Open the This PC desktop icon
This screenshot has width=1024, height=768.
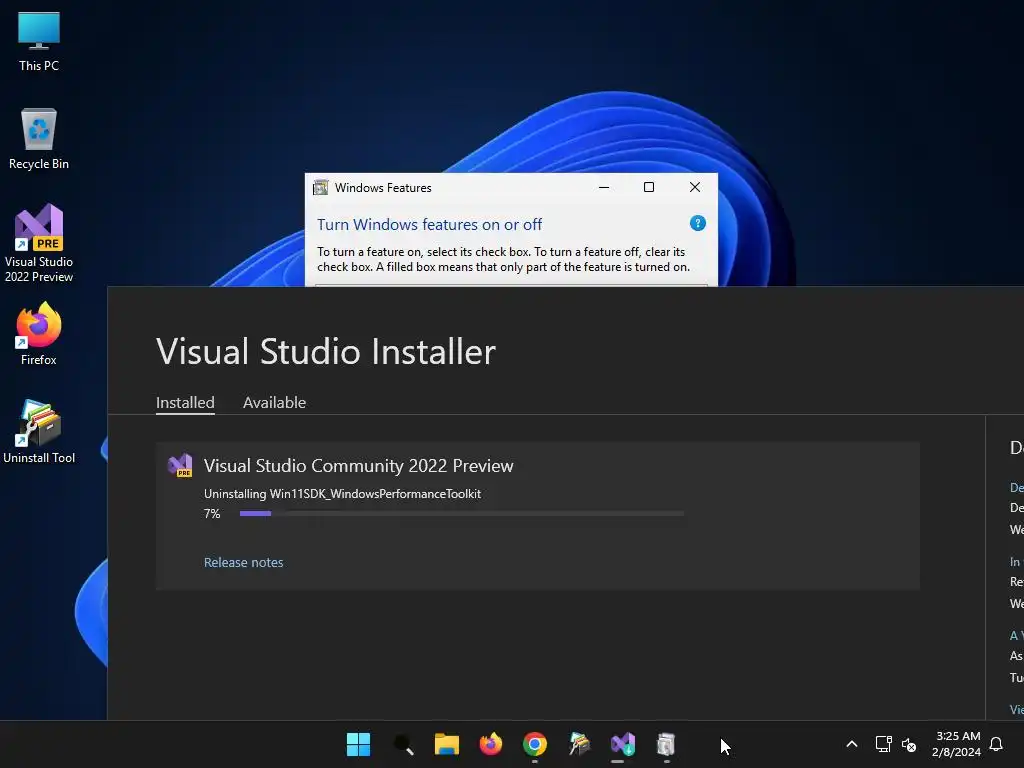click(x=39, y=42)
